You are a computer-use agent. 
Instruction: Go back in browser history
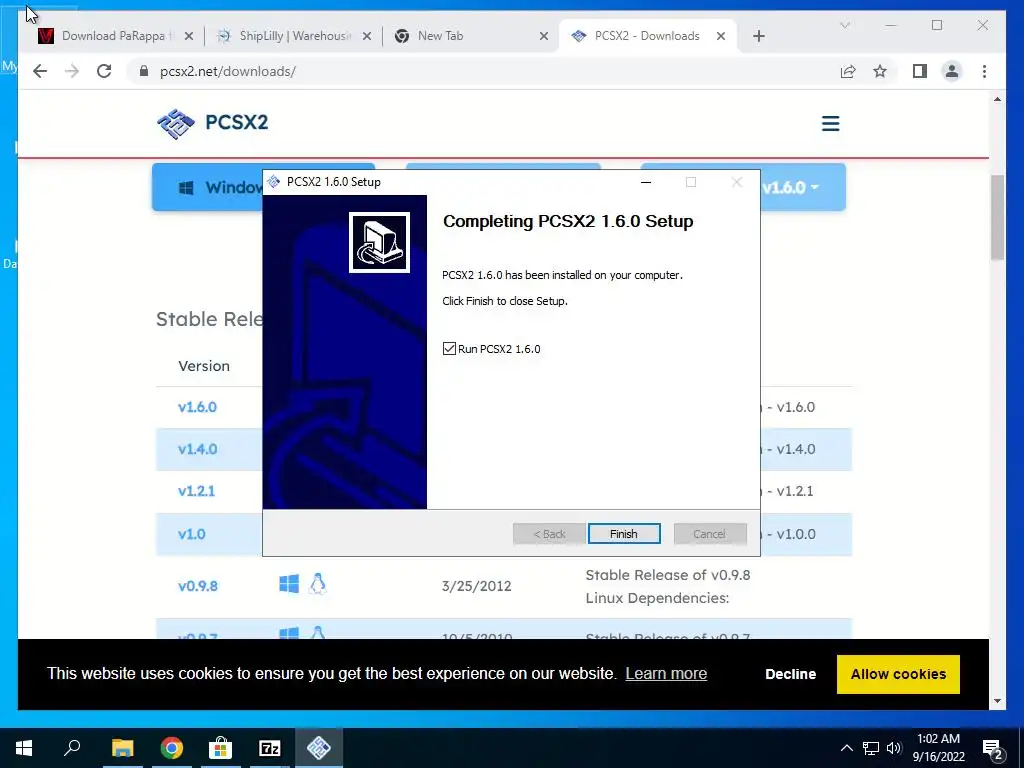coord(40,71)
